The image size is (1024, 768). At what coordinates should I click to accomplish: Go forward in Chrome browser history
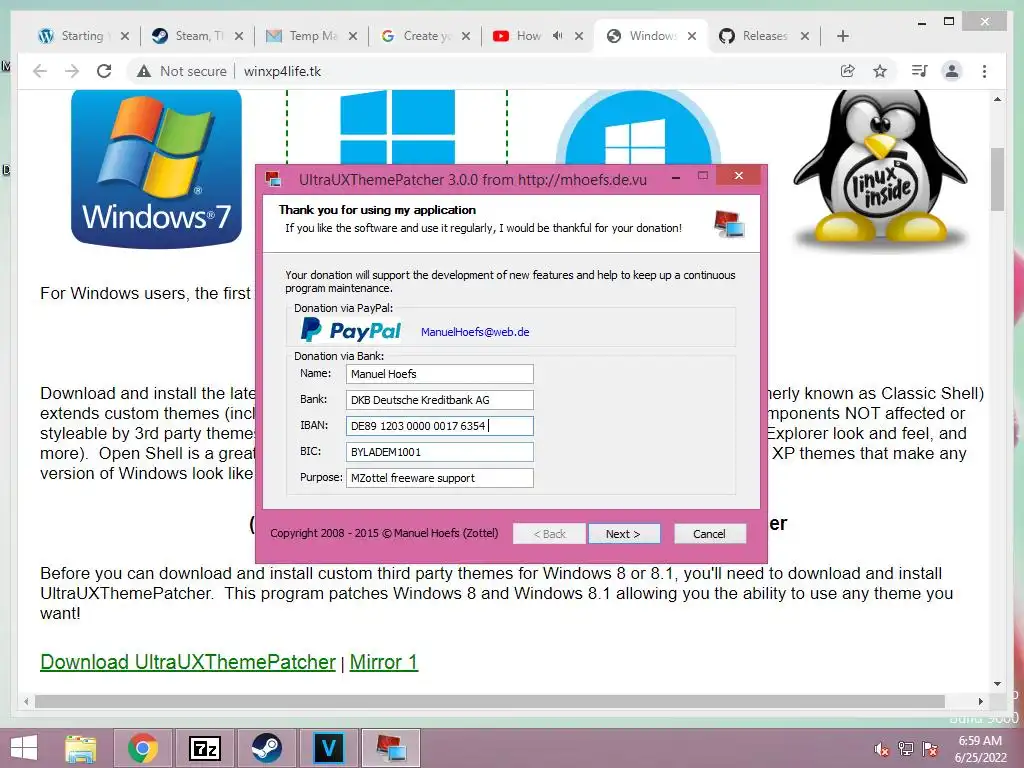[72, 71]
